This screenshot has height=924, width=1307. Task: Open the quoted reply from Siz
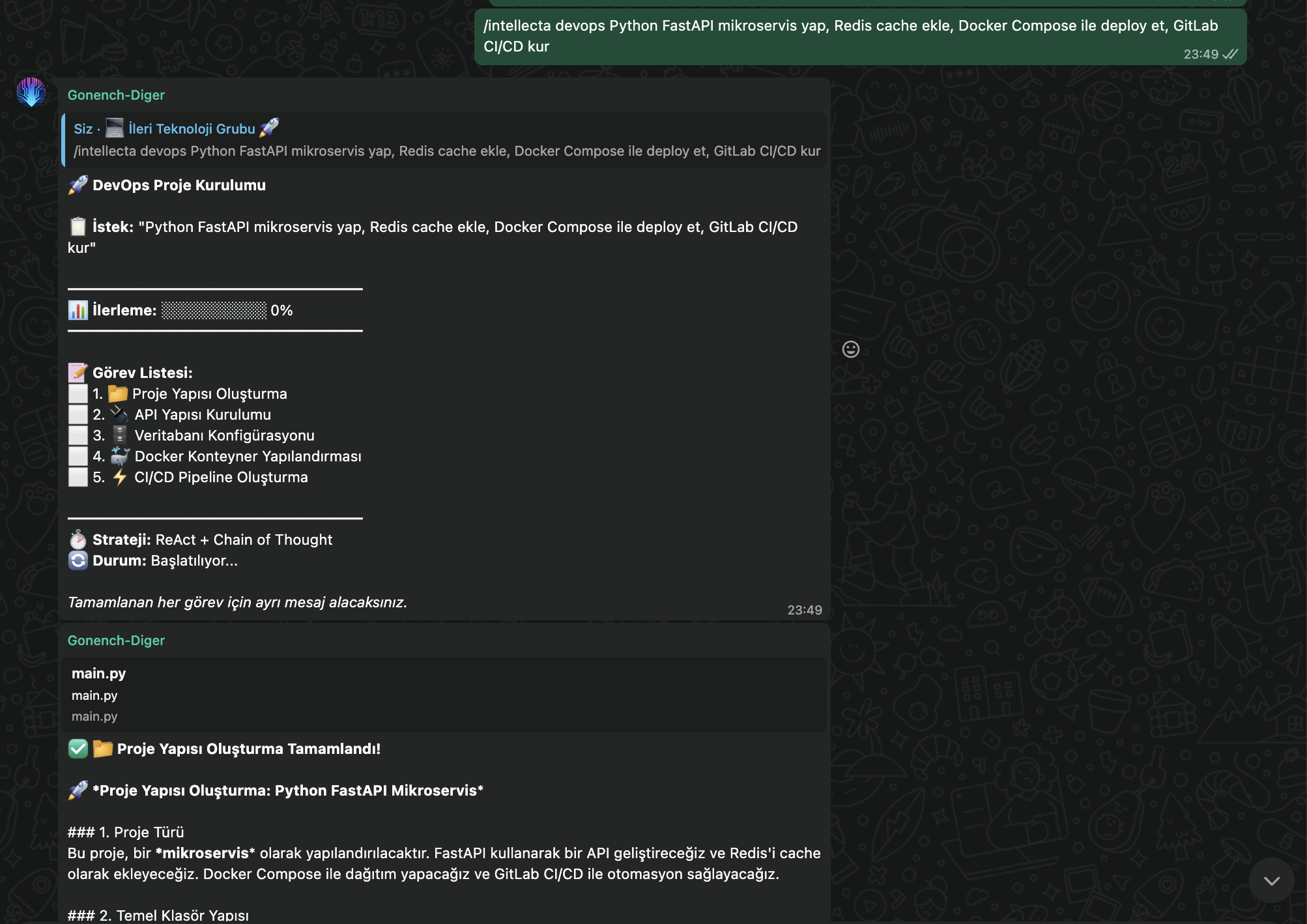pos(445,140)
